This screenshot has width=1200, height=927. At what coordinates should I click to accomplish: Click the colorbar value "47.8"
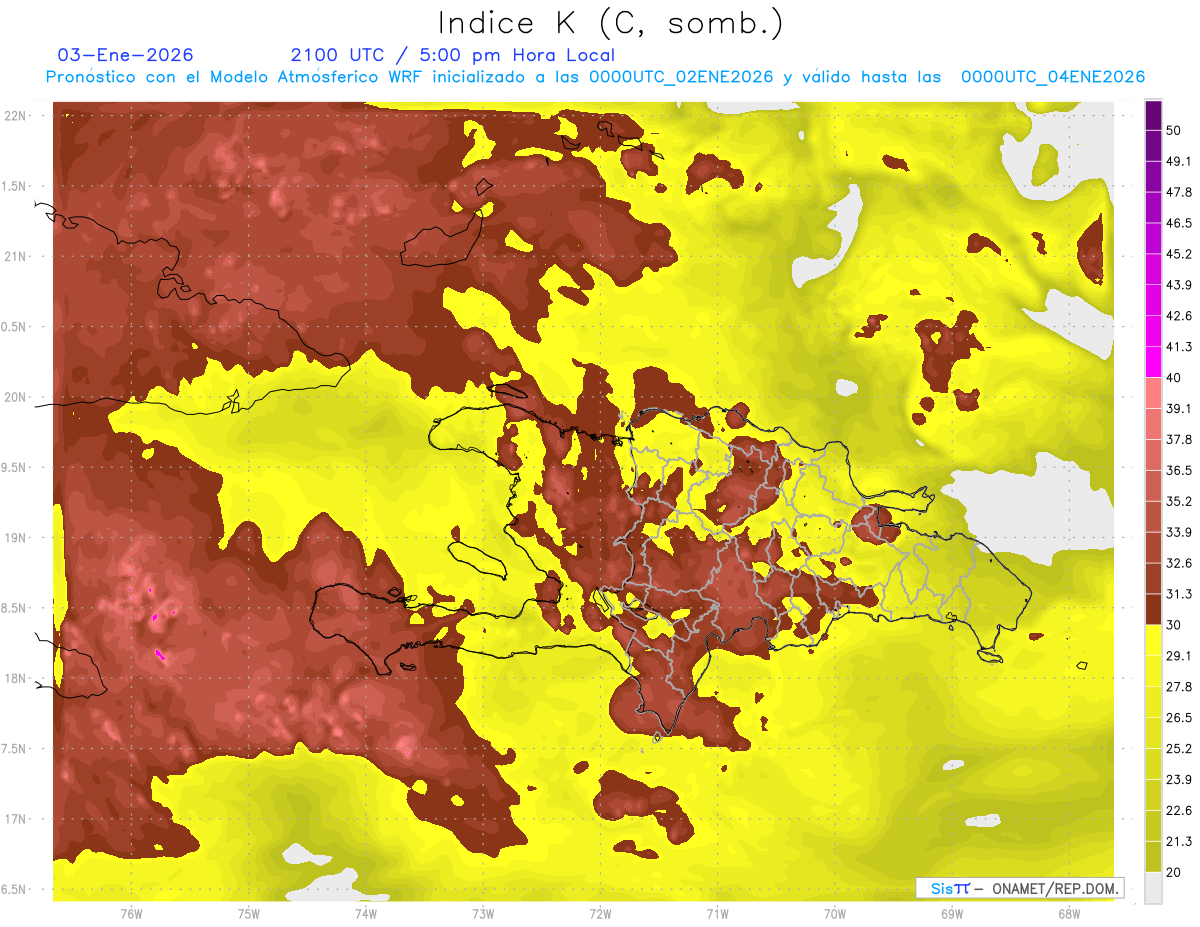[1178, 192]
